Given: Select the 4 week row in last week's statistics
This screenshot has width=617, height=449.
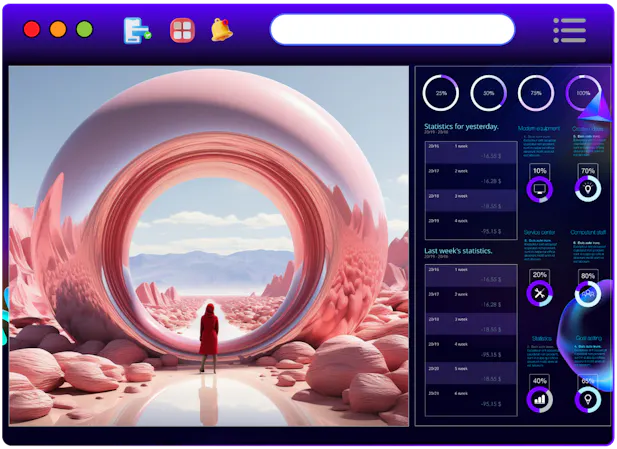Looking at the screenshot, I should click(471, 349).
